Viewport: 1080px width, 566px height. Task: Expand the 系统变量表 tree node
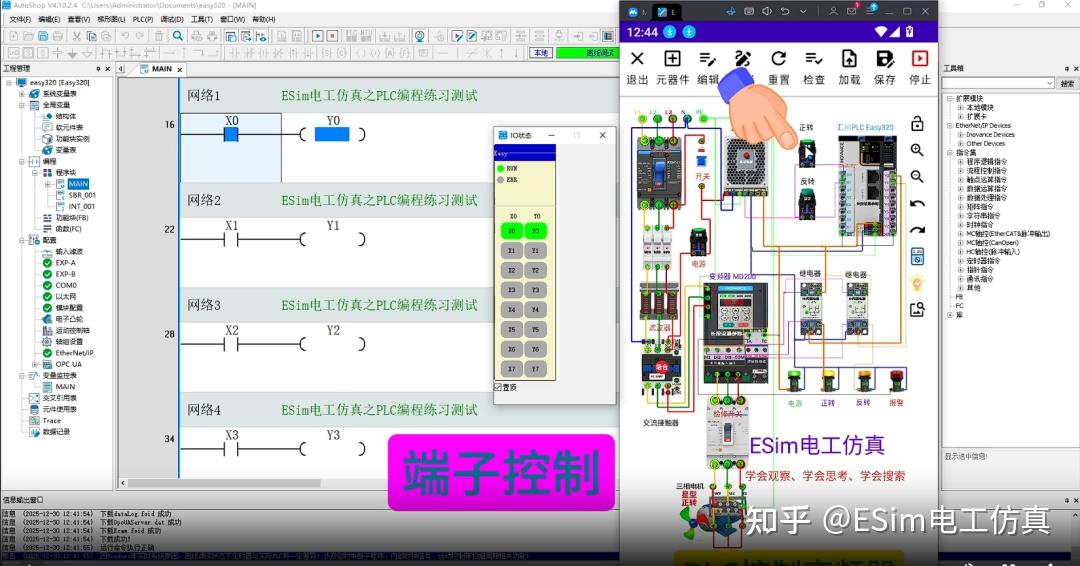pos(22,94)
